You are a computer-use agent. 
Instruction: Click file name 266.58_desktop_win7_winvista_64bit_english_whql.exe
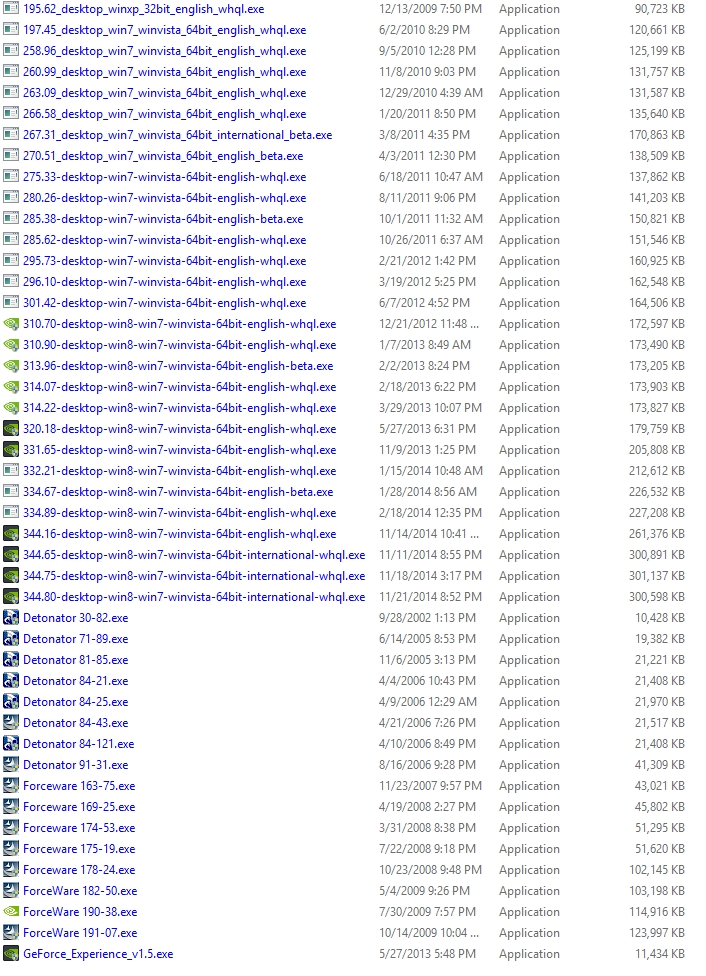tap(164, 114)
